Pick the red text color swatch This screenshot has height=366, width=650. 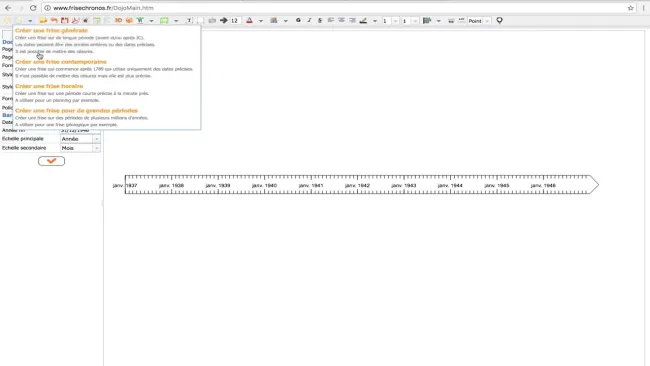[250, 20]
